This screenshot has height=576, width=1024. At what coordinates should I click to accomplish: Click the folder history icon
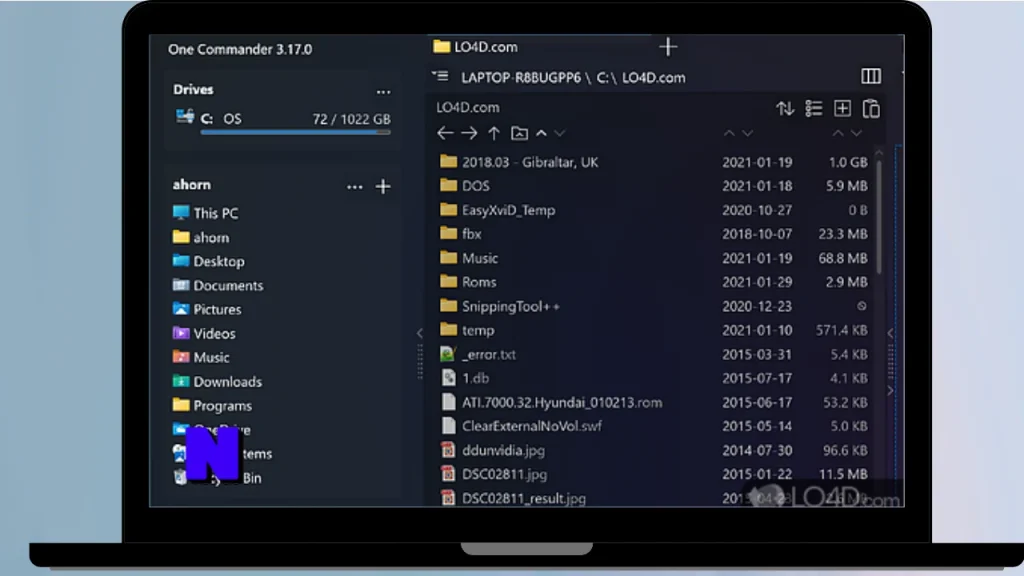click(519, 133)
